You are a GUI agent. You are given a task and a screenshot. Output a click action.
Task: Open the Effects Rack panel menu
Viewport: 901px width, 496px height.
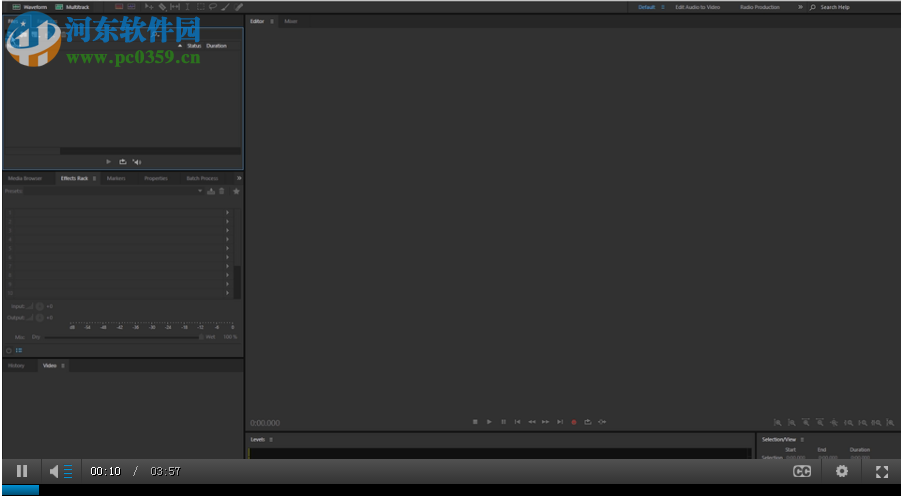click(x=94, y=178)
